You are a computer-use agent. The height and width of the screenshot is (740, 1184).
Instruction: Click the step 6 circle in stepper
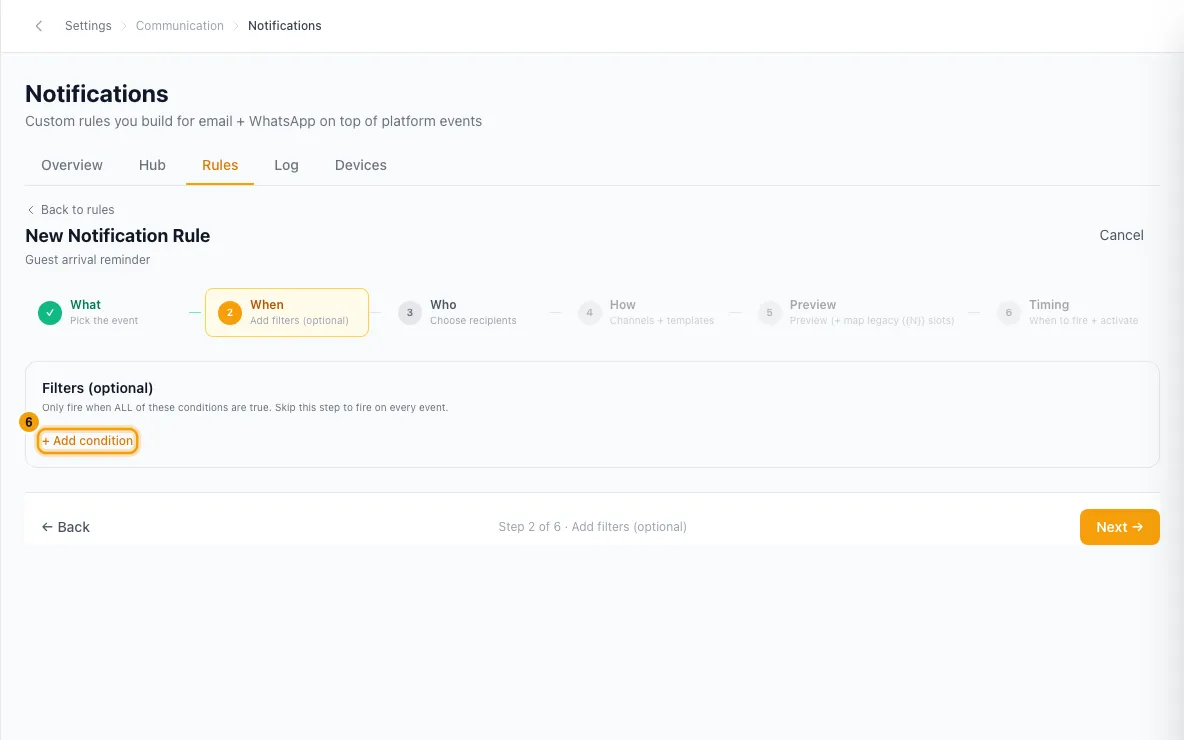1009,313
